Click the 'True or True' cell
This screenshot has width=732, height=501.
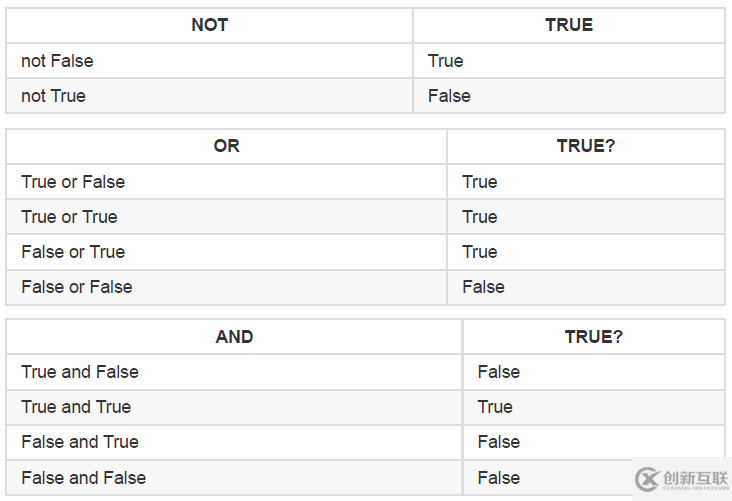pos(226,217)
